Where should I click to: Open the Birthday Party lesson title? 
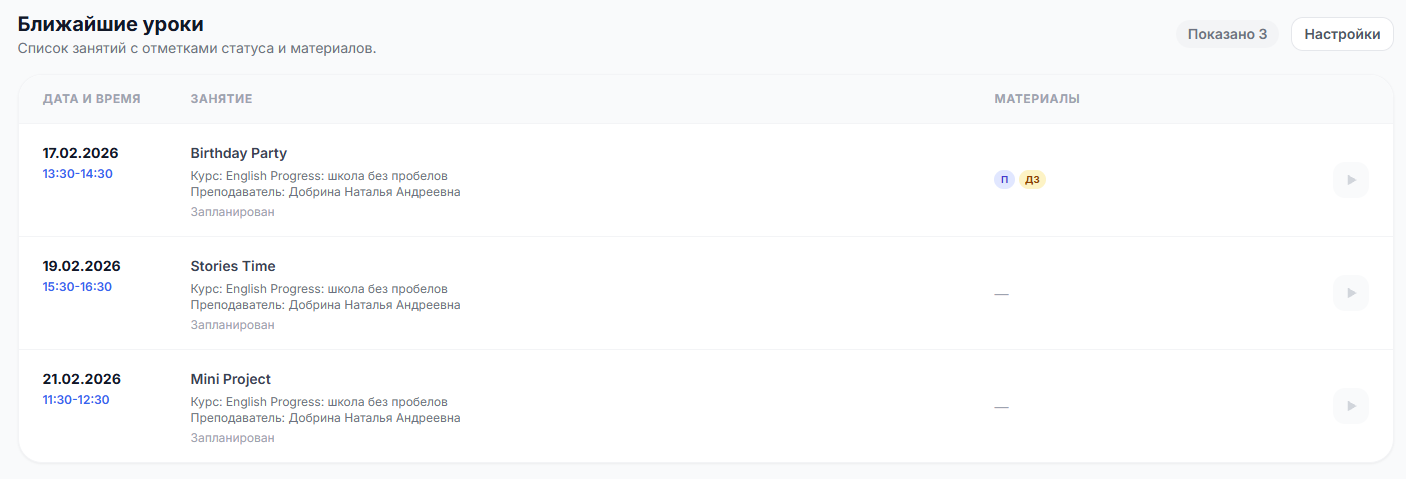pyautogui.click(x=239, y=153)
